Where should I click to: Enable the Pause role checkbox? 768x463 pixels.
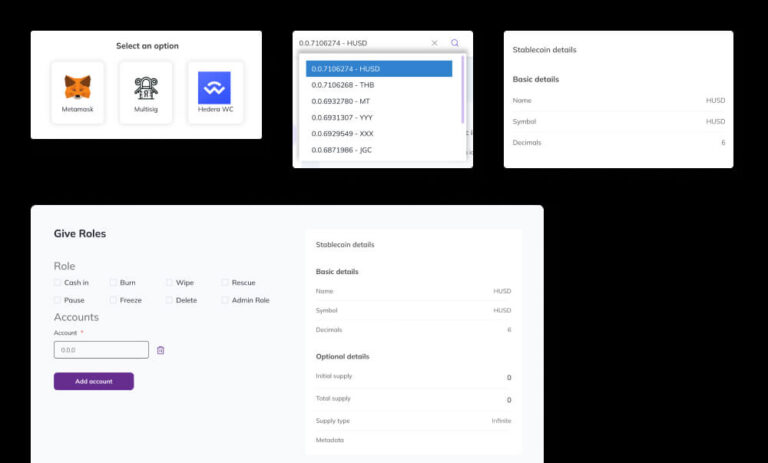click(x=57, y=300)
